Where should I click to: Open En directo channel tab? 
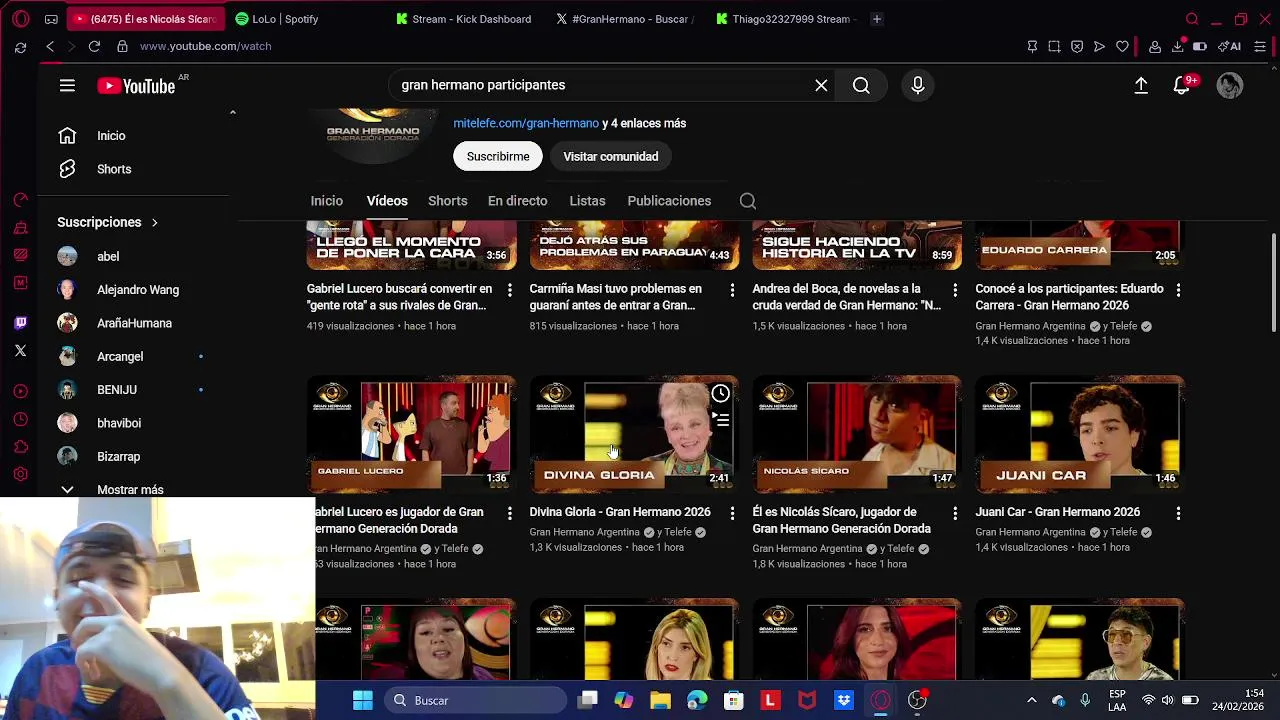(x=517, y=201)
